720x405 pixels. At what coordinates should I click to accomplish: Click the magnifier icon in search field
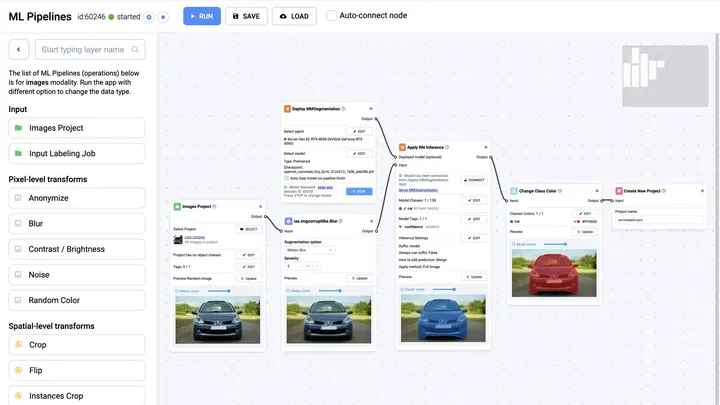coord(135,50)
